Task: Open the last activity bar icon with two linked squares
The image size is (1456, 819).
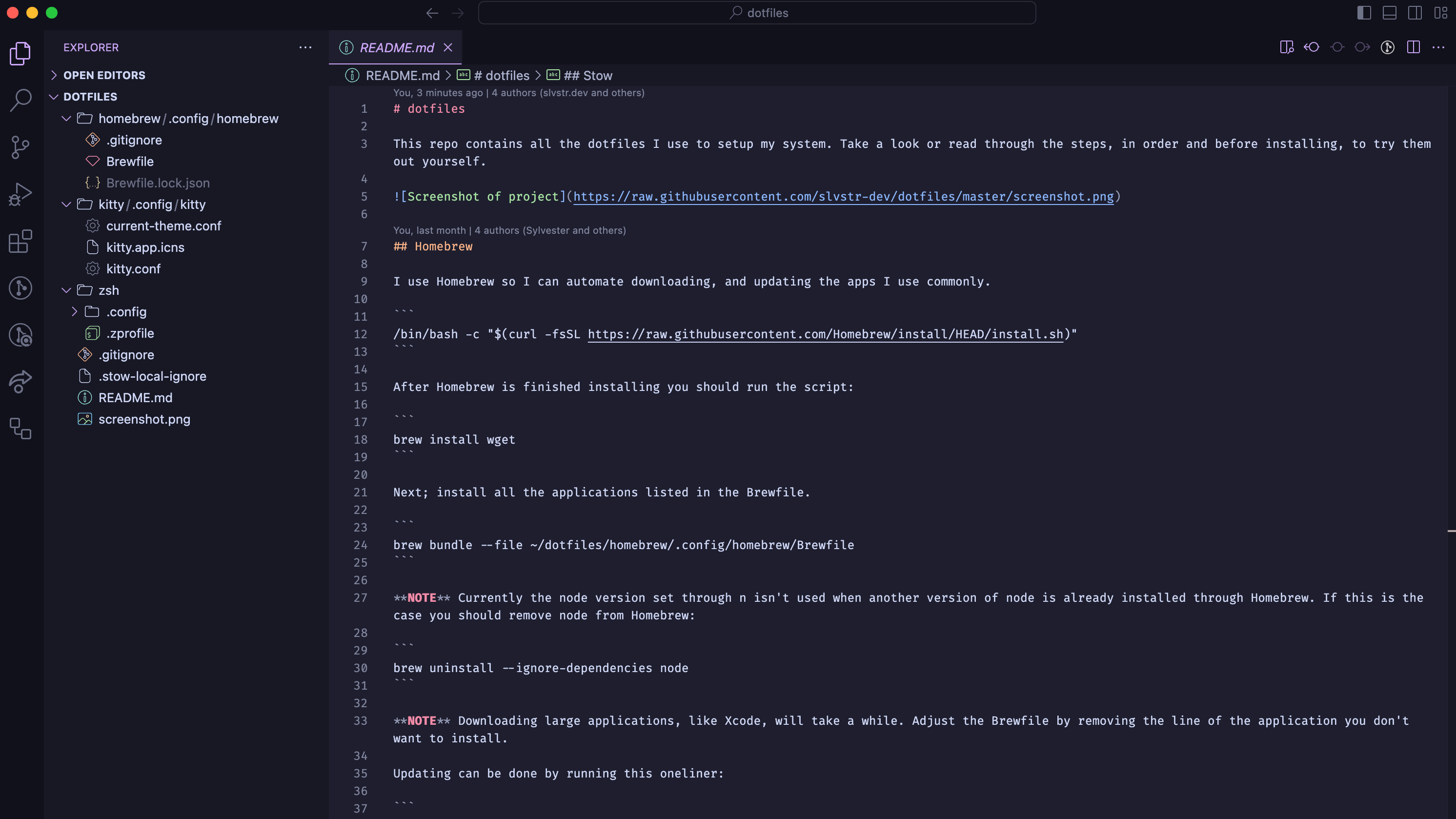Action: [x=21, y=429]
